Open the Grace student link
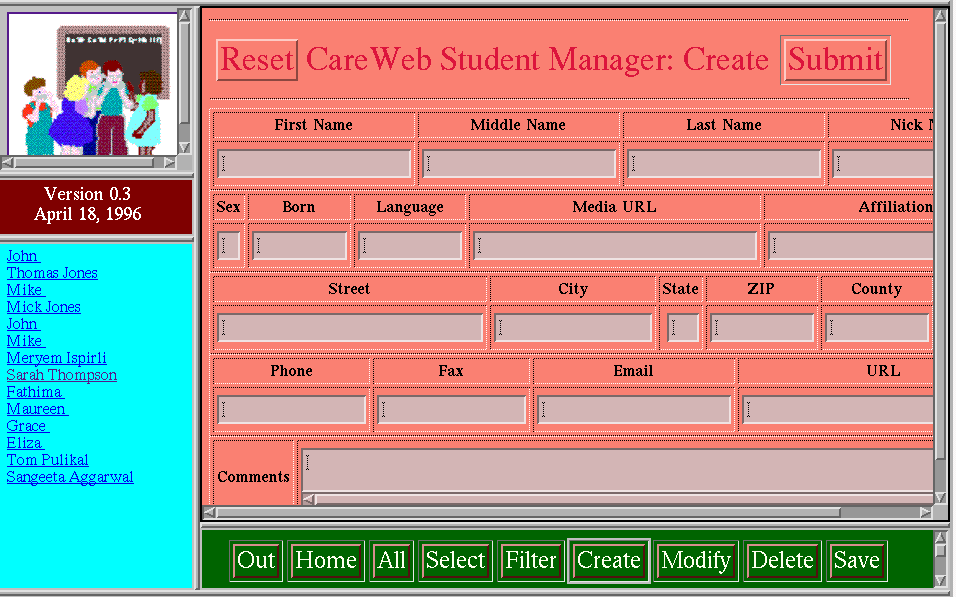This screenshot has width=956, height=597. (x=27, y=426)
